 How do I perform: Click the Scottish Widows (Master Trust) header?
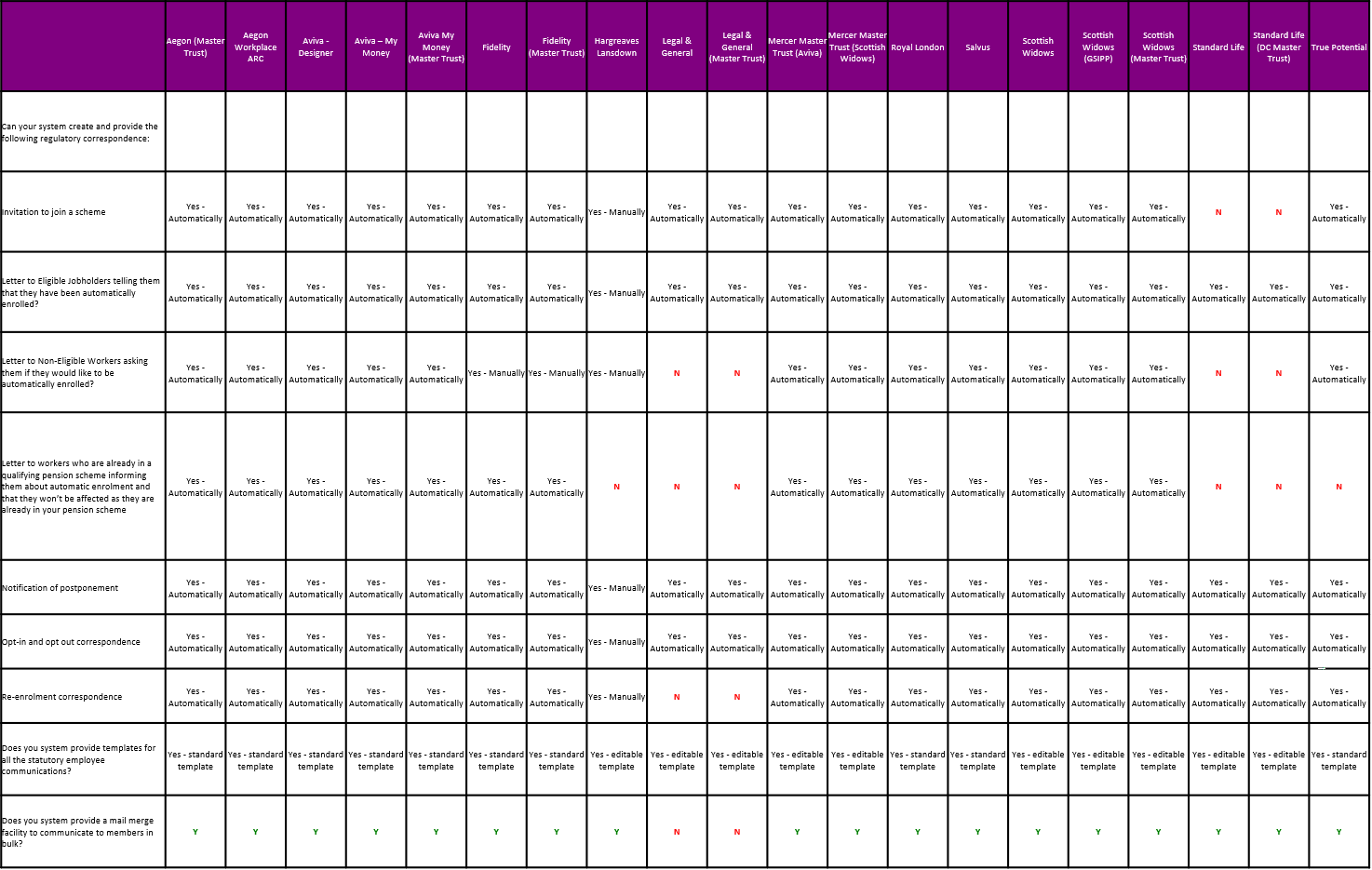tap(1159, 47)
